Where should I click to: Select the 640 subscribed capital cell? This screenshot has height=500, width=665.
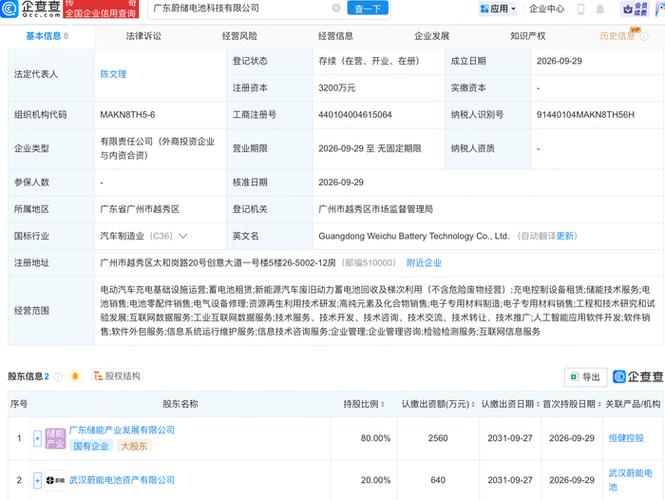point(438,480)
